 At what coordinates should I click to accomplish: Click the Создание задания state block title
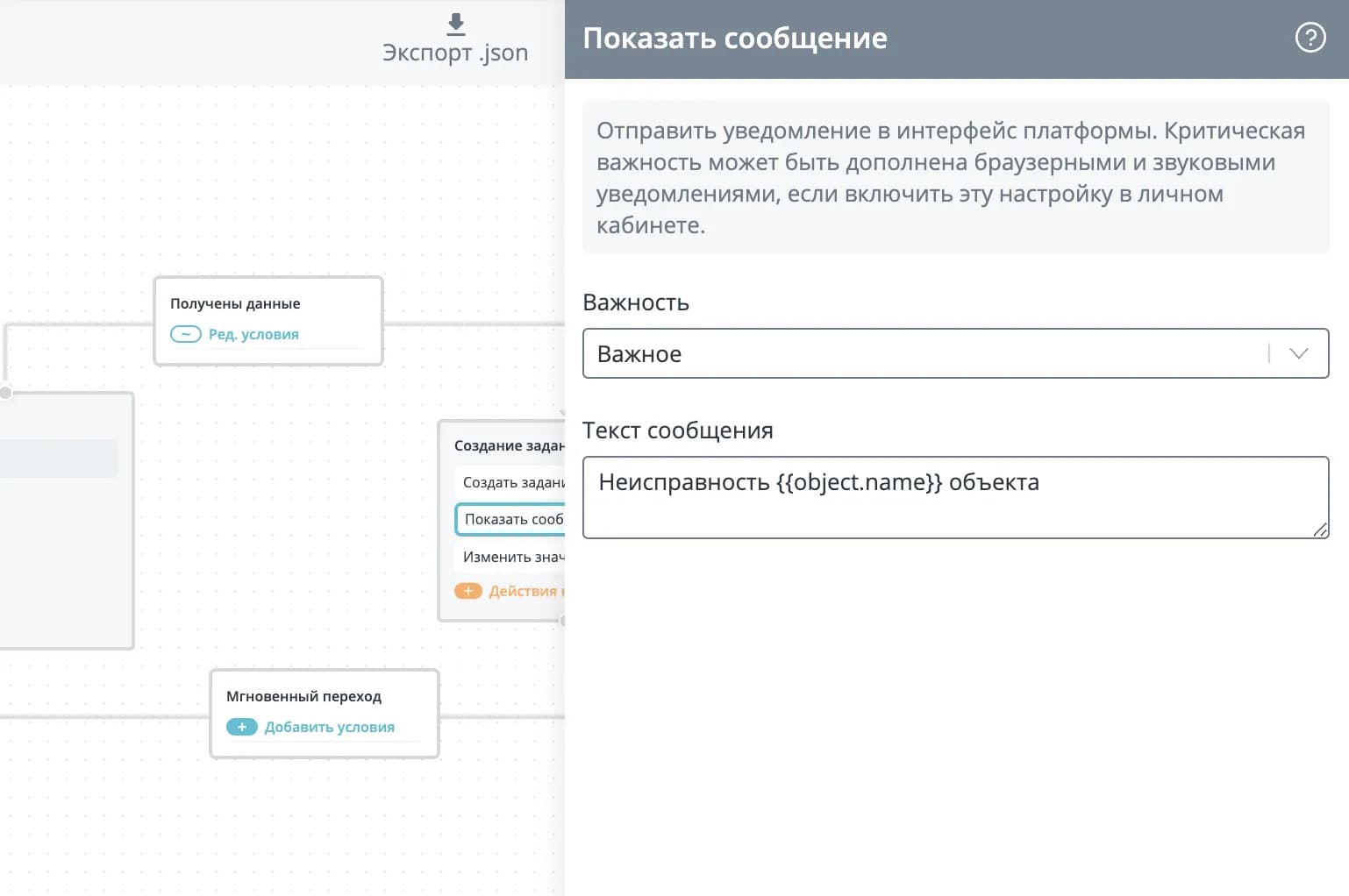point(509,445)
